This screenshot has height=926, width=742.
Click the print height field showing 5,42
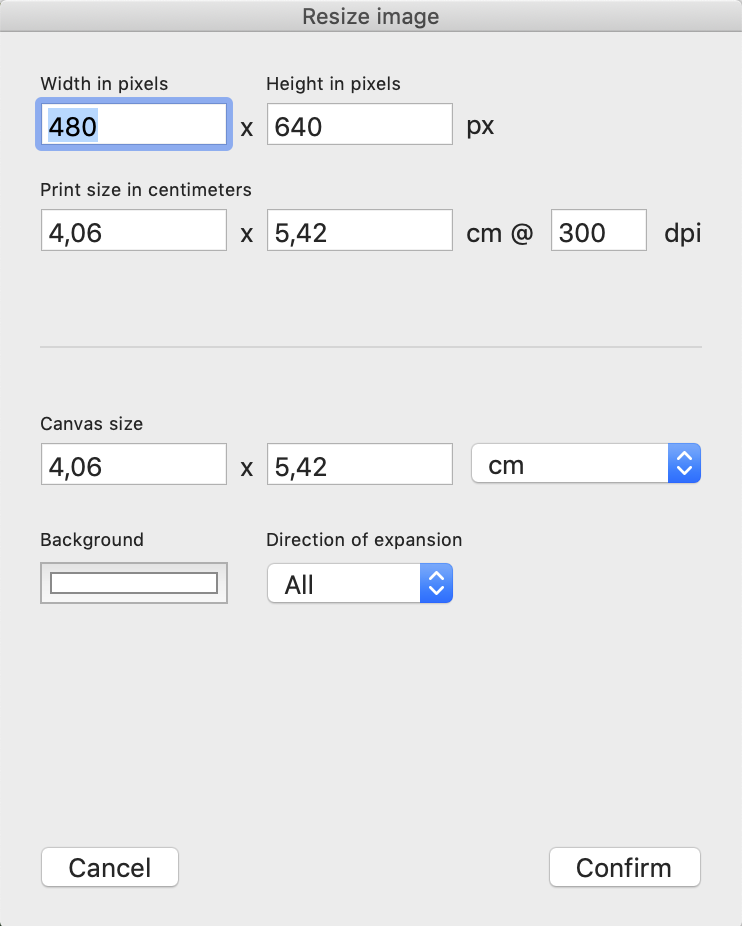click(x=359, y=231)
